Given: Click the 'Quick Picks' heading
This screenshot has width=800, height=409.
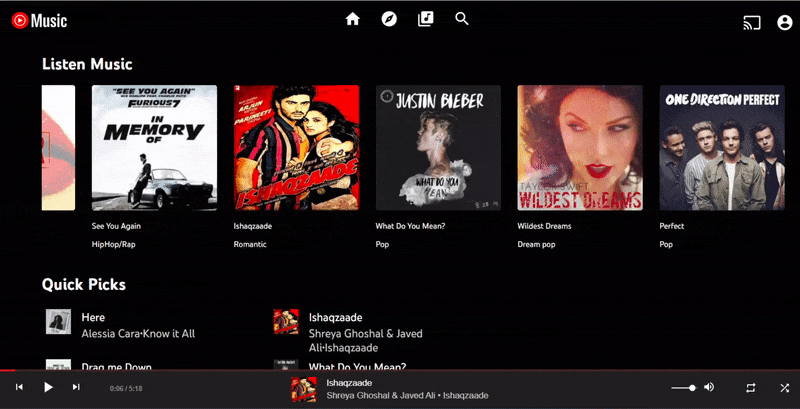Looking at the screenshot, I should (x=84, y=284).
